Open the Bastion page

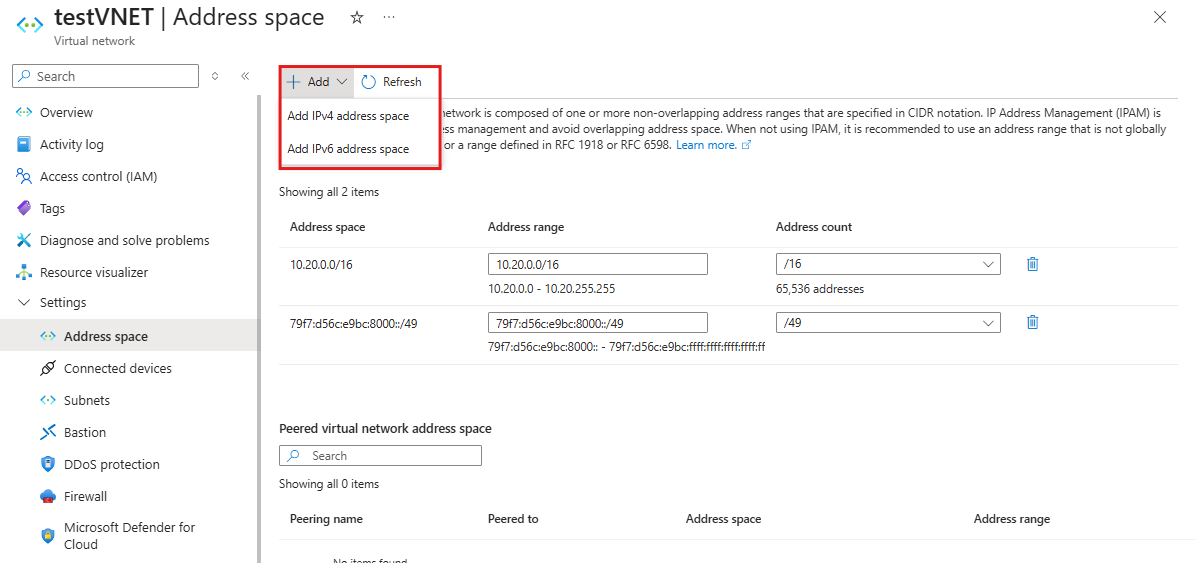85,433
